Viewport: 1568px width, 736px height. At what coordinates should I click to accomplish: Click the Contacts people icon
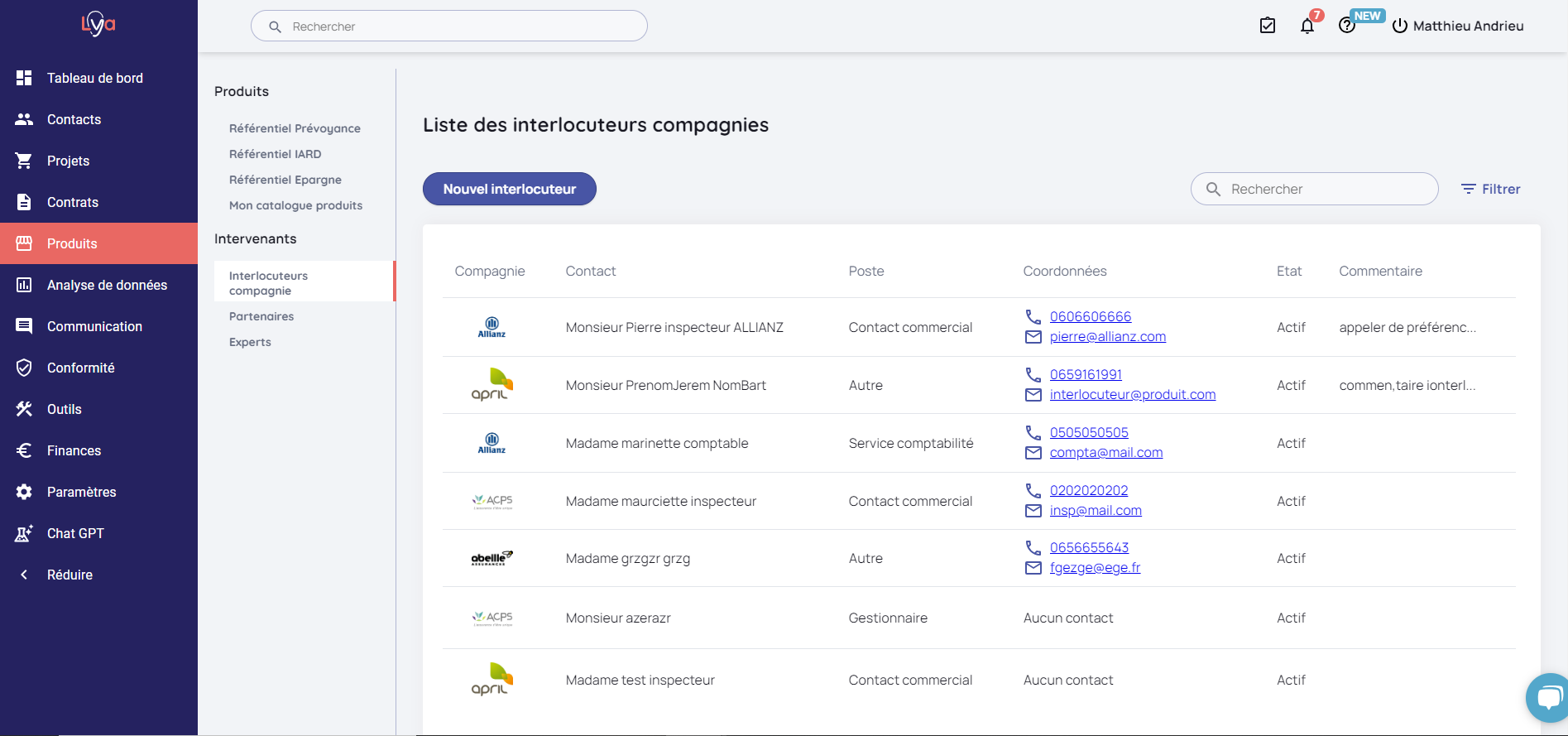24,119
